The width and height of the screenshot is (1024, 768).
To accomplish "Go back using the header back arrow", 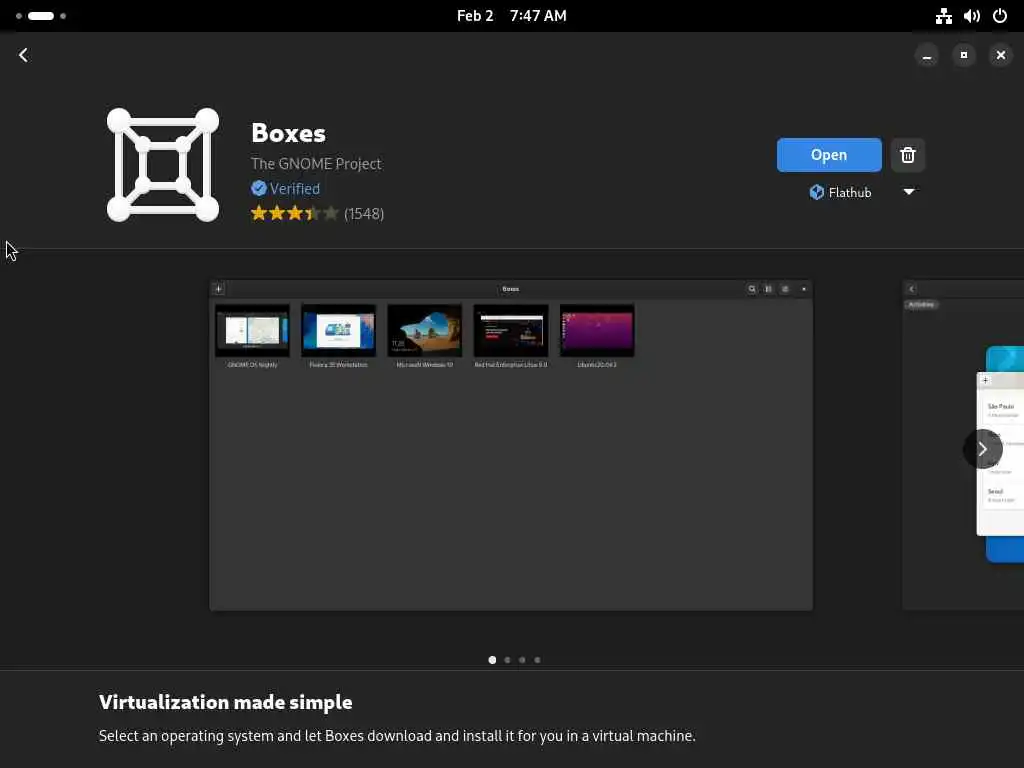I will tap(24, 55).
